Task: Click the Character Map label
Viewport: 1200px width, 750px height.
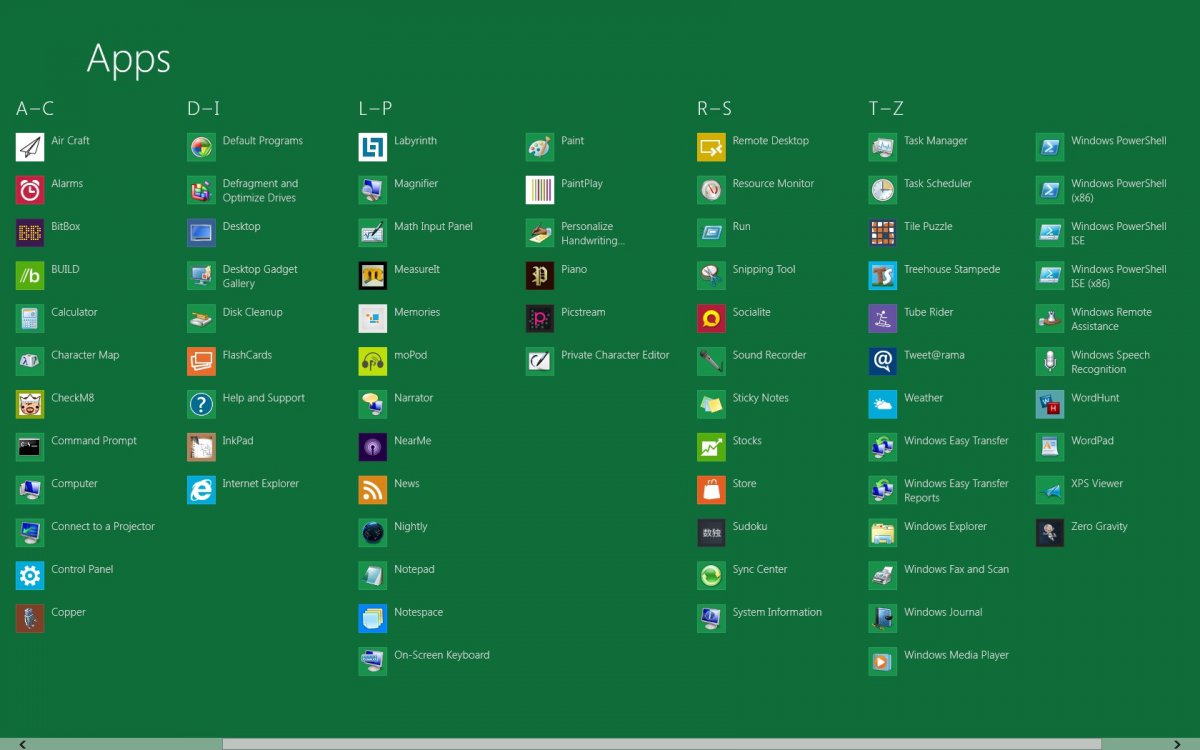Action: (x=85, y=355)
